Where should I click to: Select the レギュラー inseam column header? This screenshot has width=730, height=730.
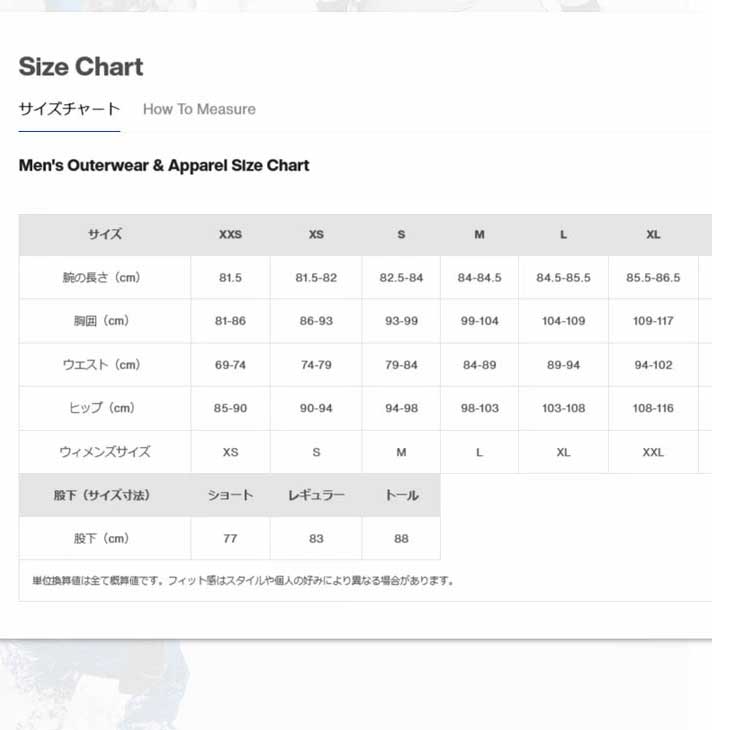(x=316, y=495)
